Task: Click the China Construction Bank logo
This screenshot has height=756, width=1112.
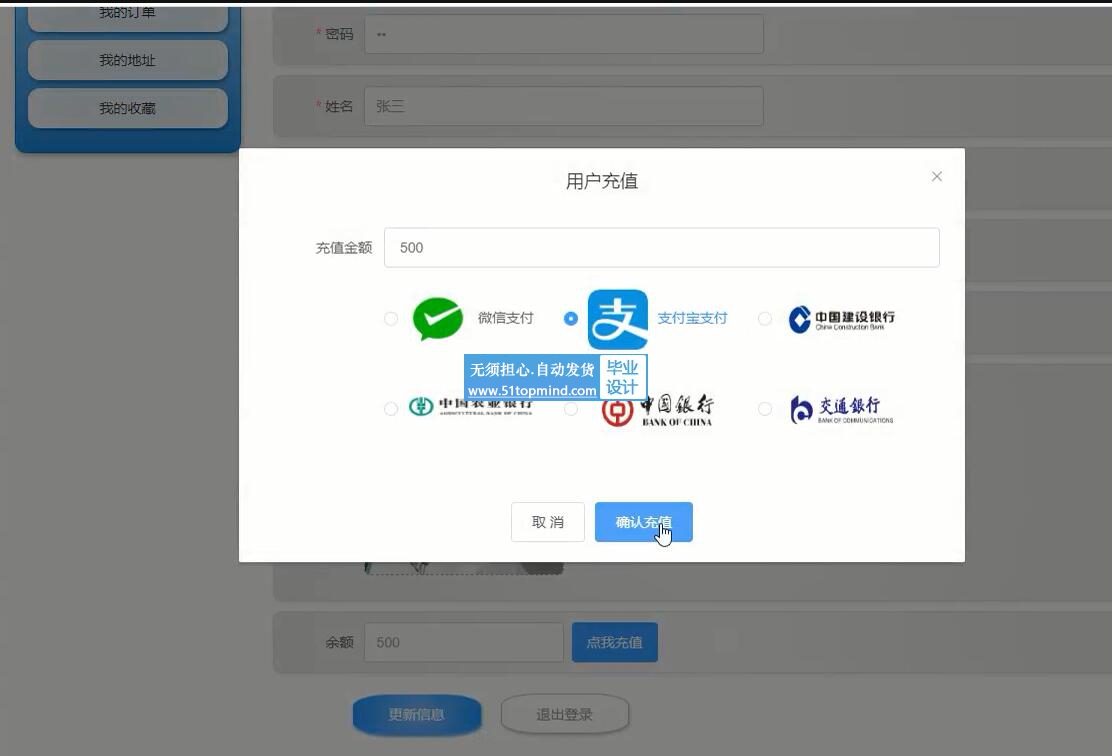Action: (842, 319)
